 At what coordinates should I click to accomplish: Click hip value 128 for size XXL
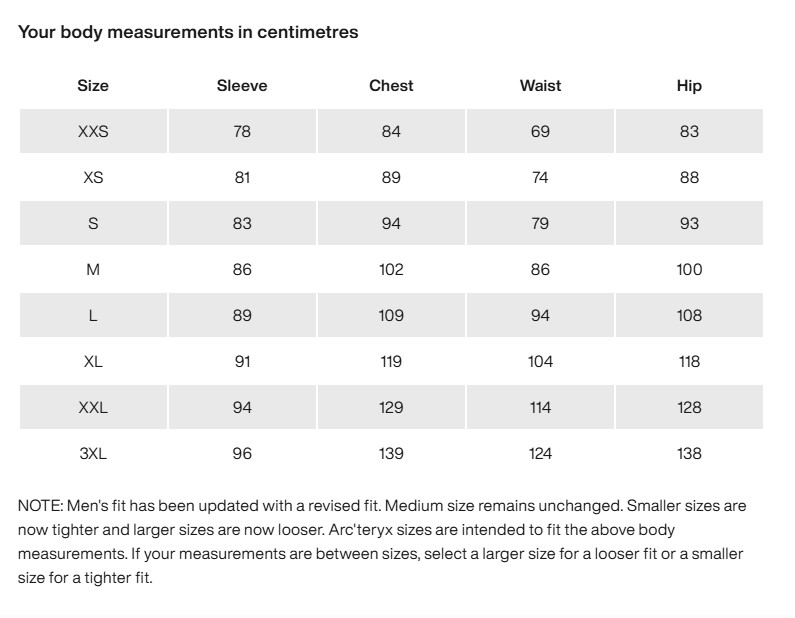(x=689, y=407)
